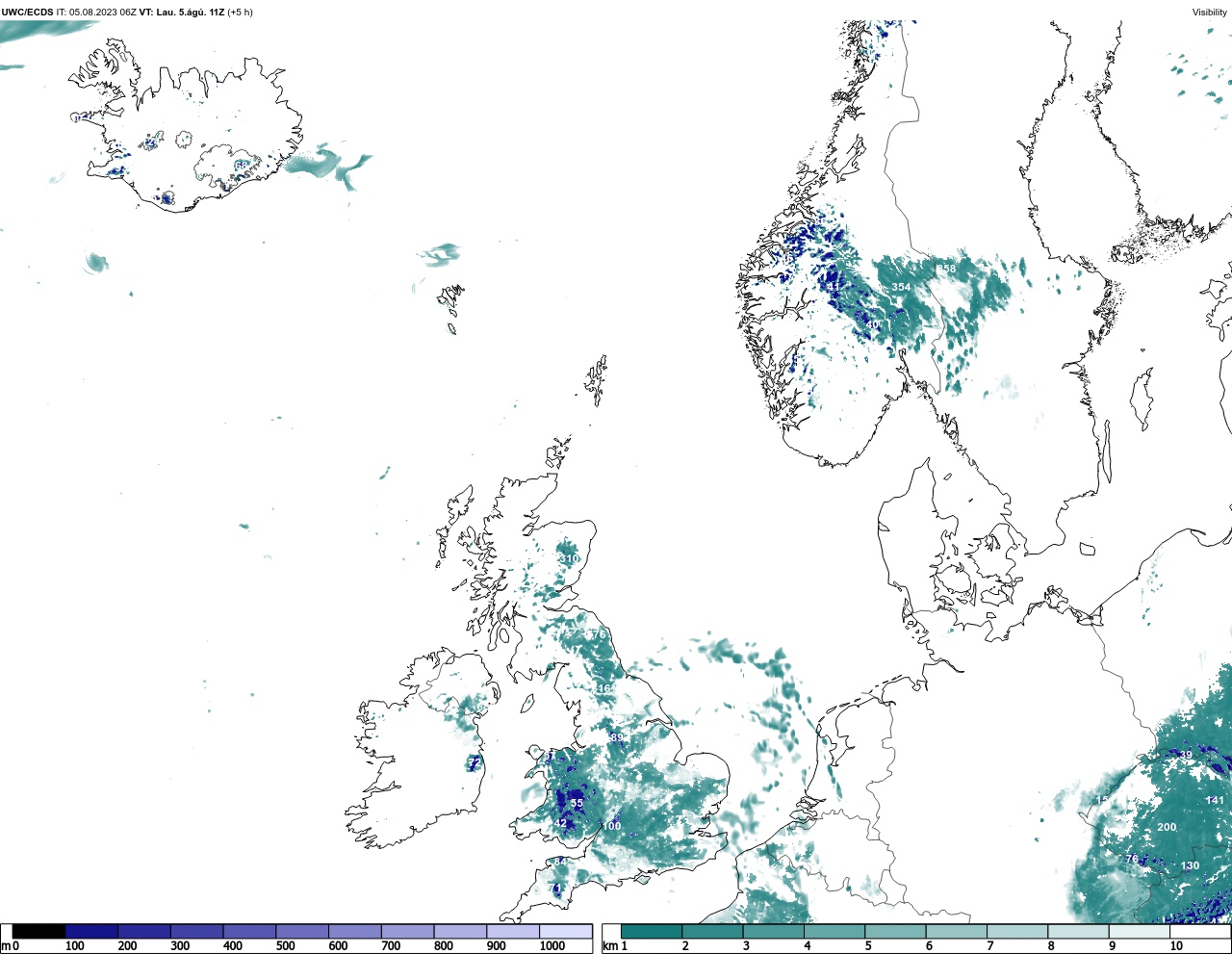The image size is (1232, 954).
Task: Click the '200' visibility value over Poland
Action: pyautogui.click(x=1167, y=827)
